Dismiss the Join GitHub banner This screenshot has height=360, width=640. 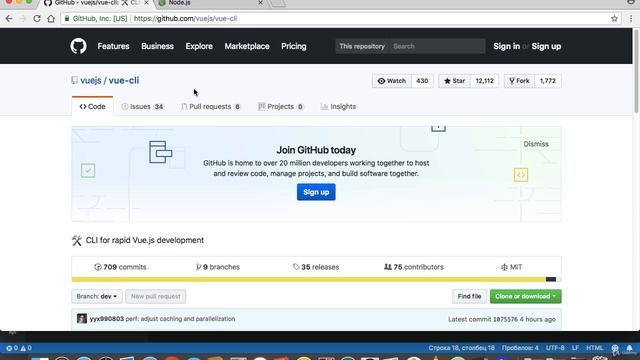click(536, 144)
